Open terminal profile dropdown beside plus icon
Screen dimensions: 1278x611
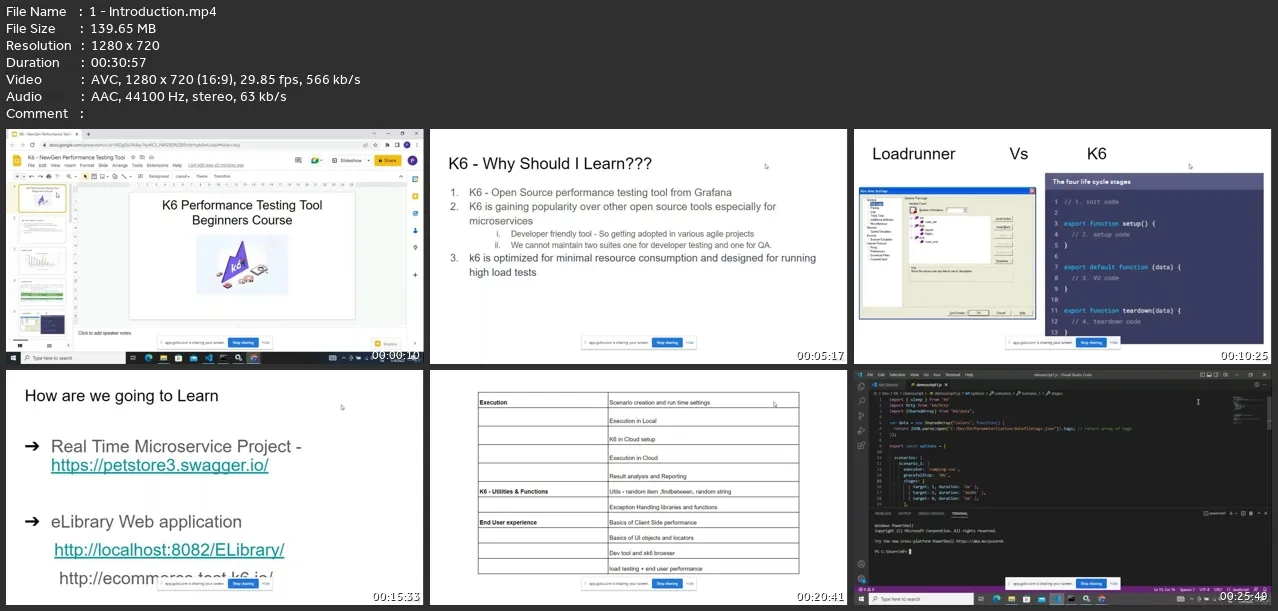point(1236,513)
